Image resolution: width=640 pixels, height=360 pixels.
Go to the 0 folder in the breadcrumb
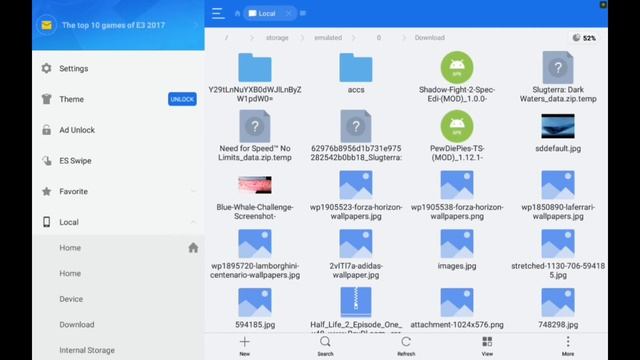pos(379,38)
